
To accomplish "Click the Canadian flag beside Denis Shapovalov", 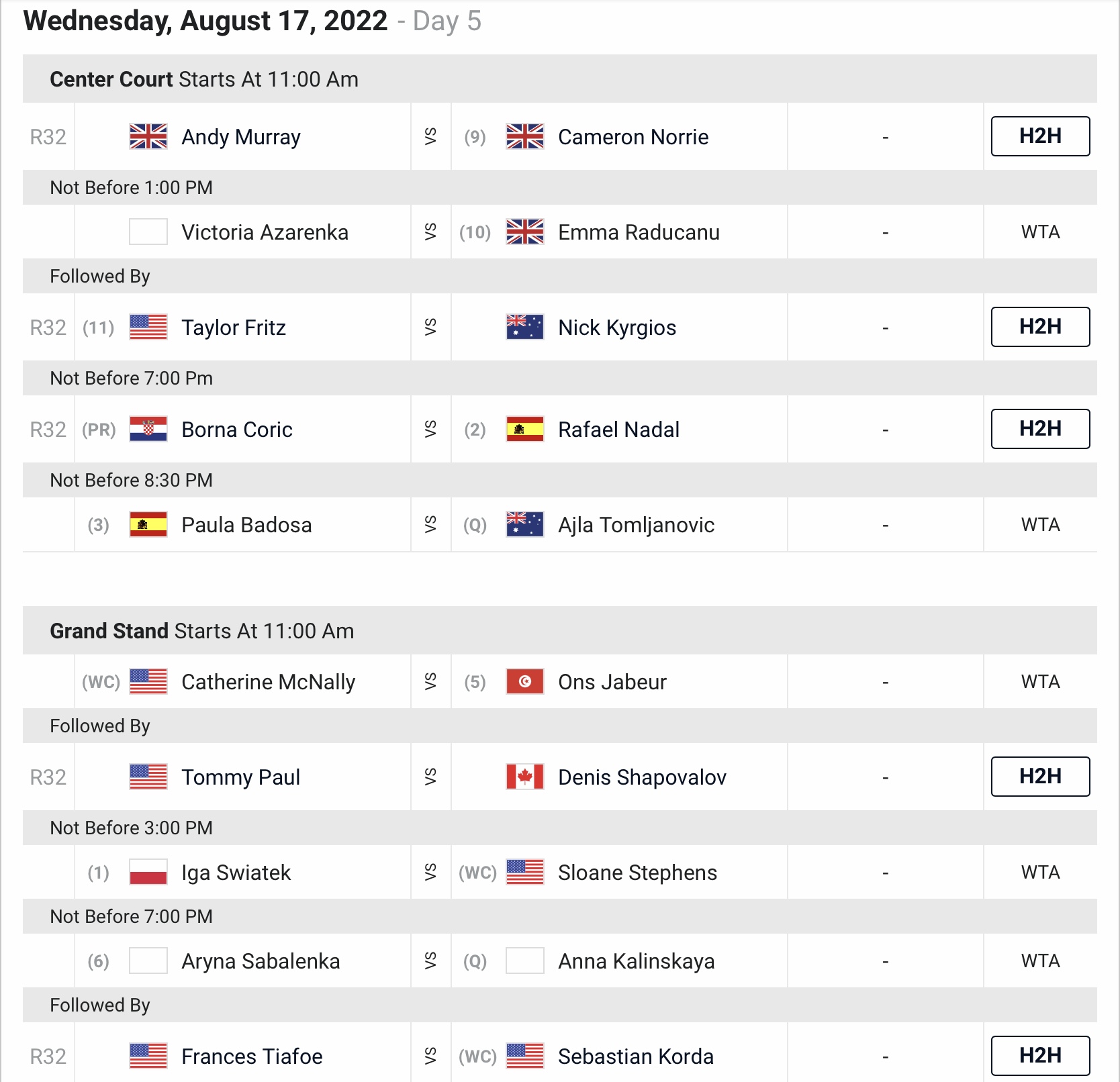I will [525, 777].
